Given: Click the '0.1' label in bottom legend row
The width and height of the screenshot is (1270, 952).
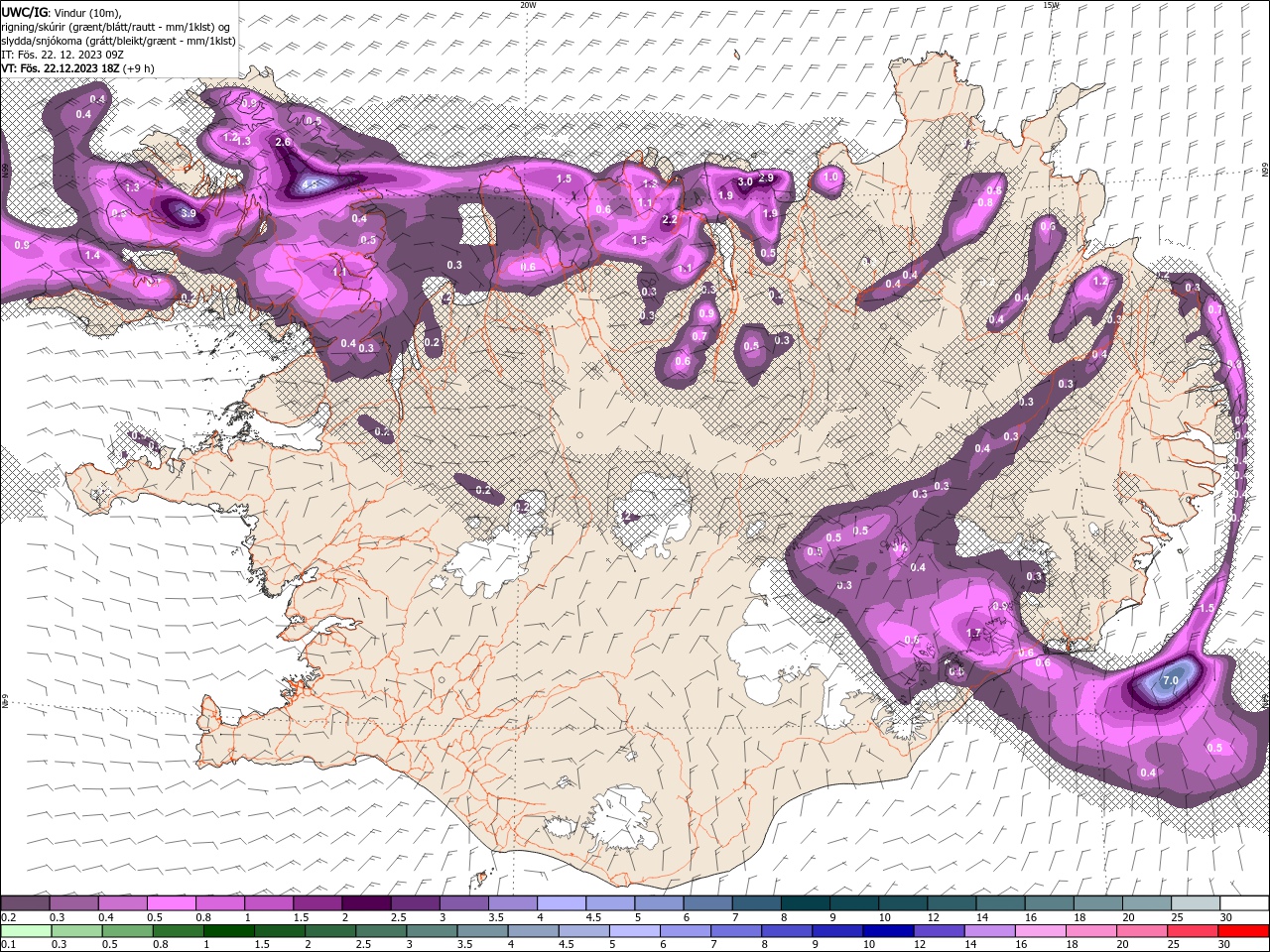Looking at the screenshot, I should (9, 945).
